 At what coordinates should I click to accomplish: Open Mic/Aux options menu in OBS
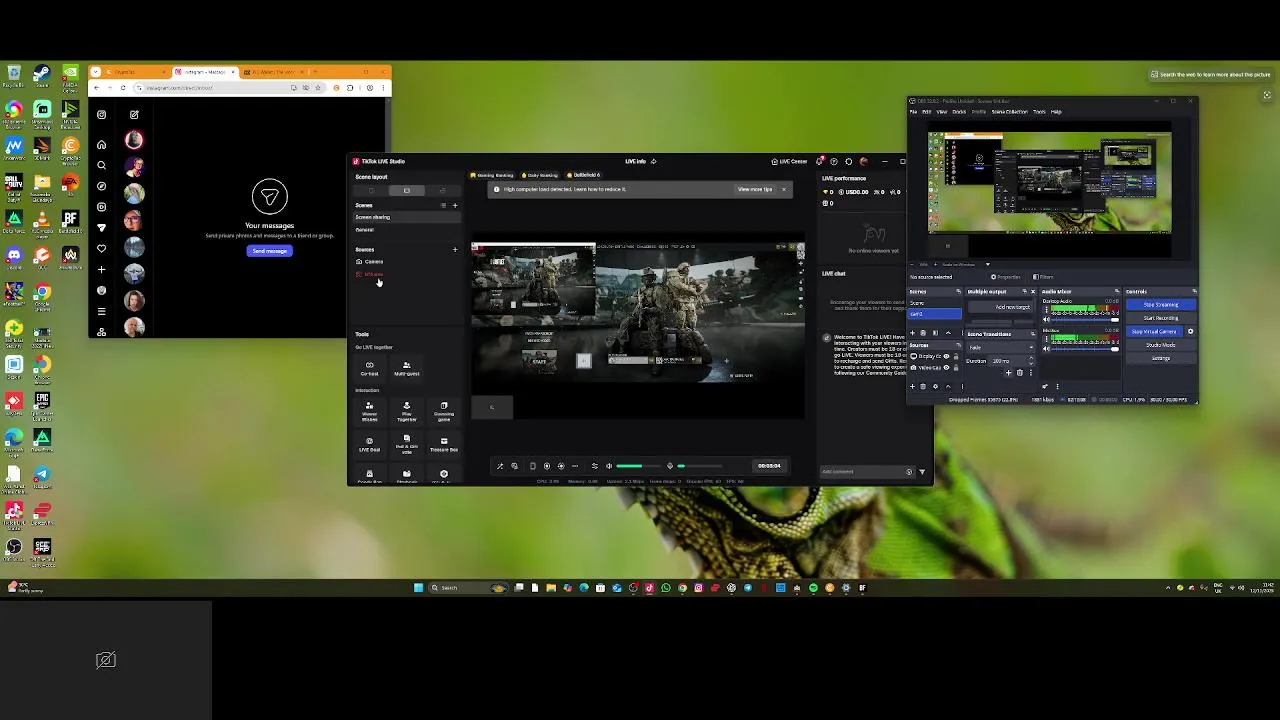[x=1046, y=339]
